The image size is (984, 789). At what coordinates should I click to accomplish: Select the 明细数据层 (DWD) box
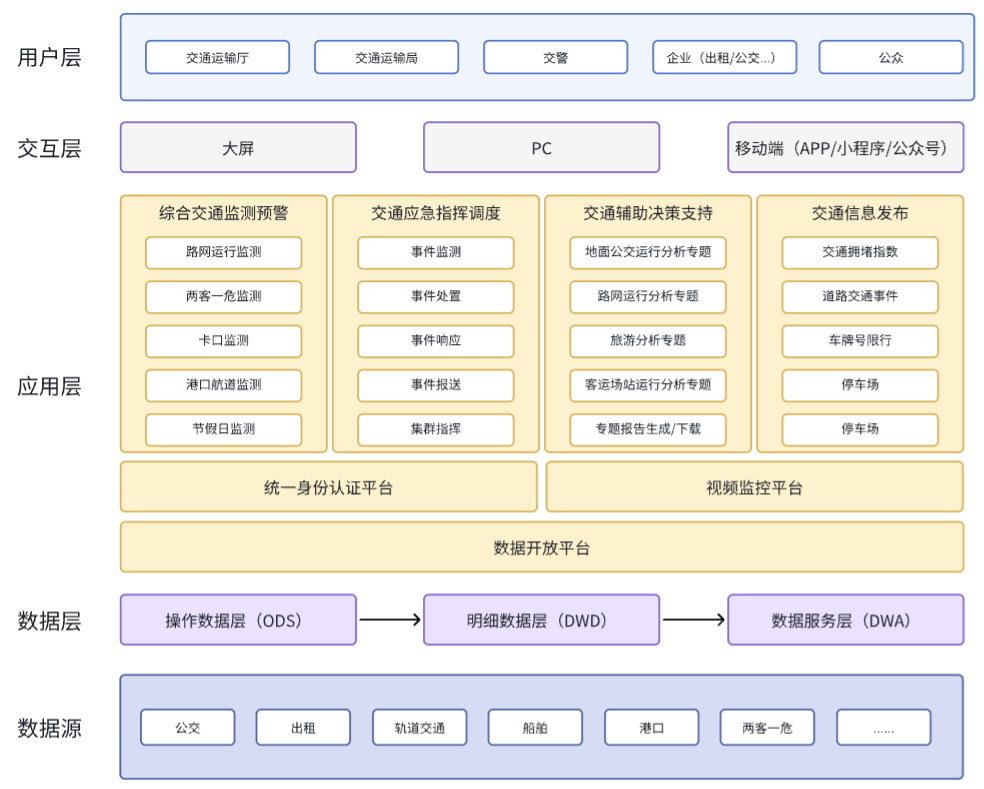point(541,620)
